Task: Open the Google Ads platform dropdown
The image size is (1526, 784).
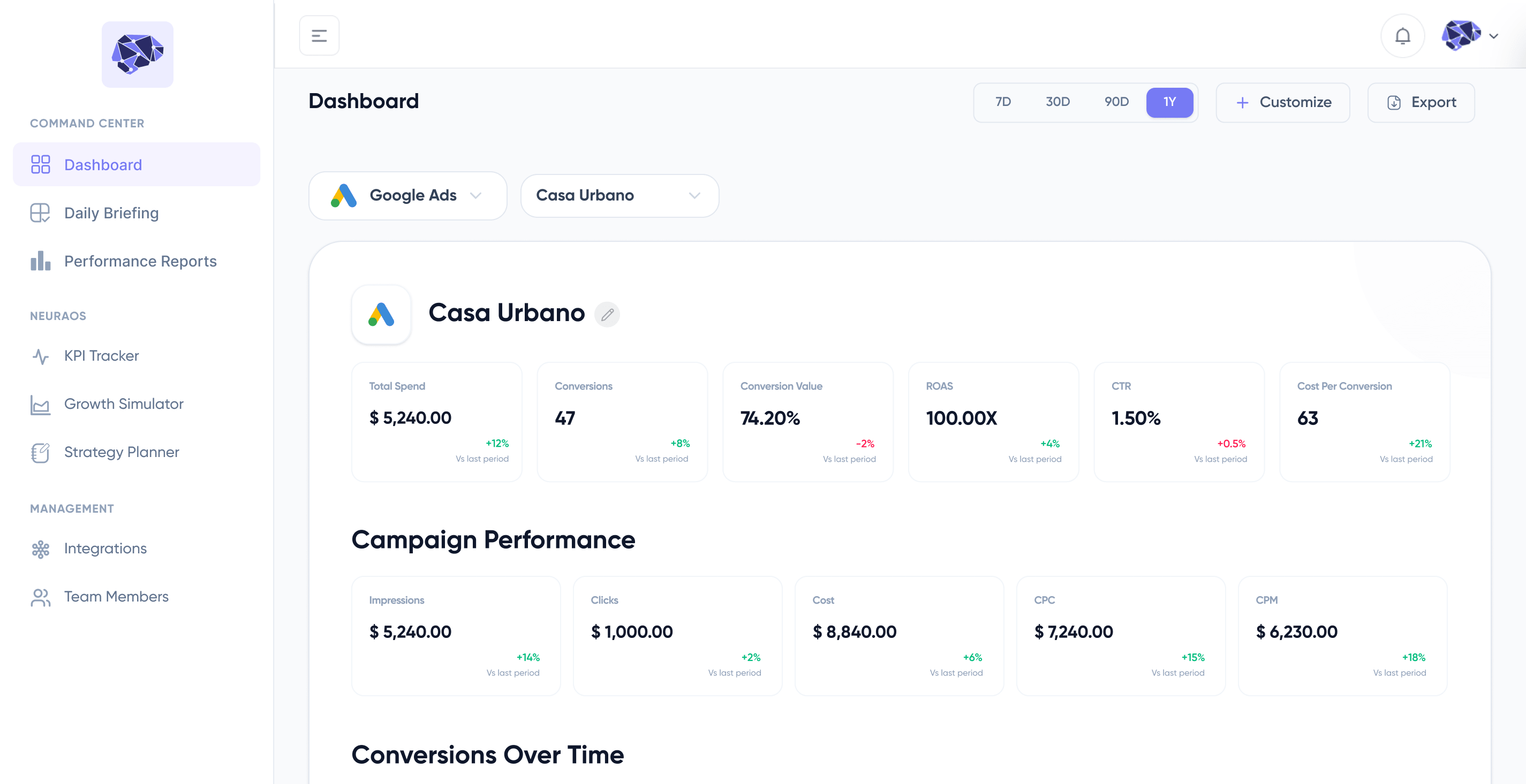Action: point(407,195)
